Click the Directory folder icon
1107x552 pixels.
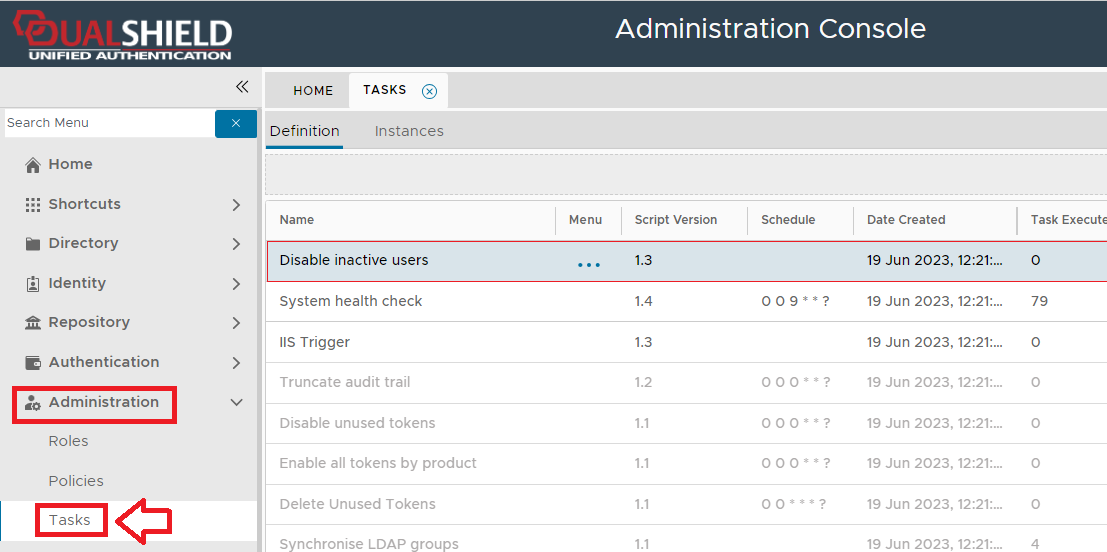(33, 244)
